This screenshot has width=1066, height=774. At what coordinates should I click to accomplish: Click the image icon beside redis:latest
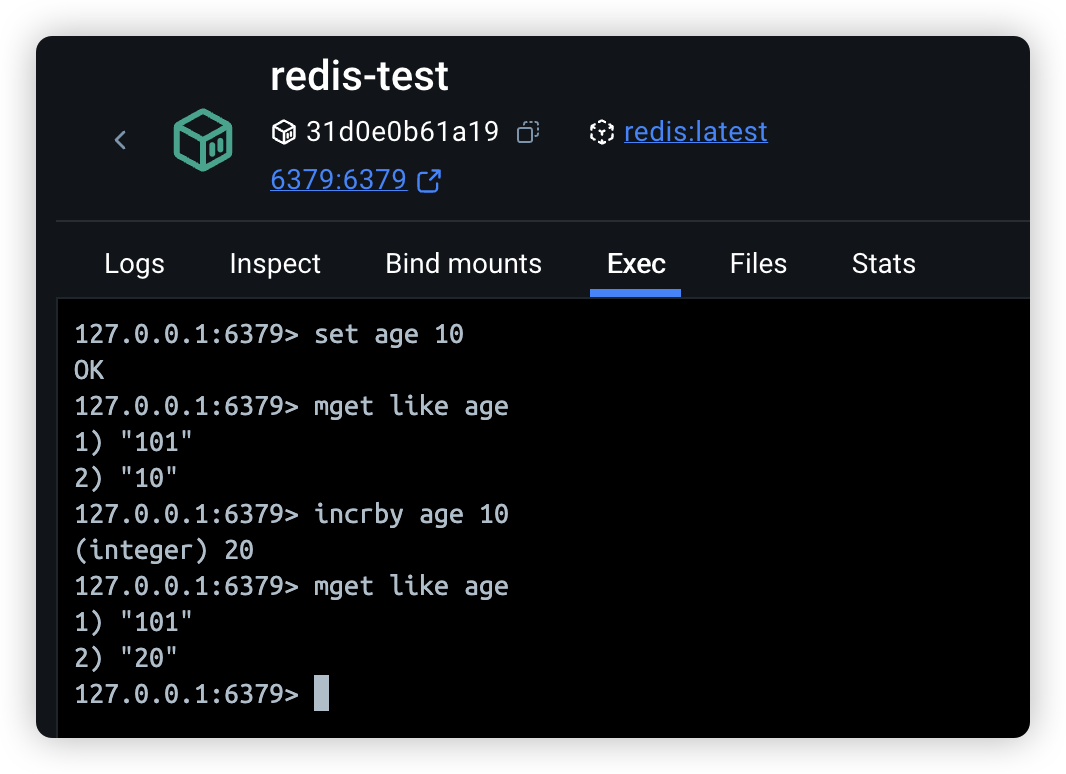pos(601,132)
